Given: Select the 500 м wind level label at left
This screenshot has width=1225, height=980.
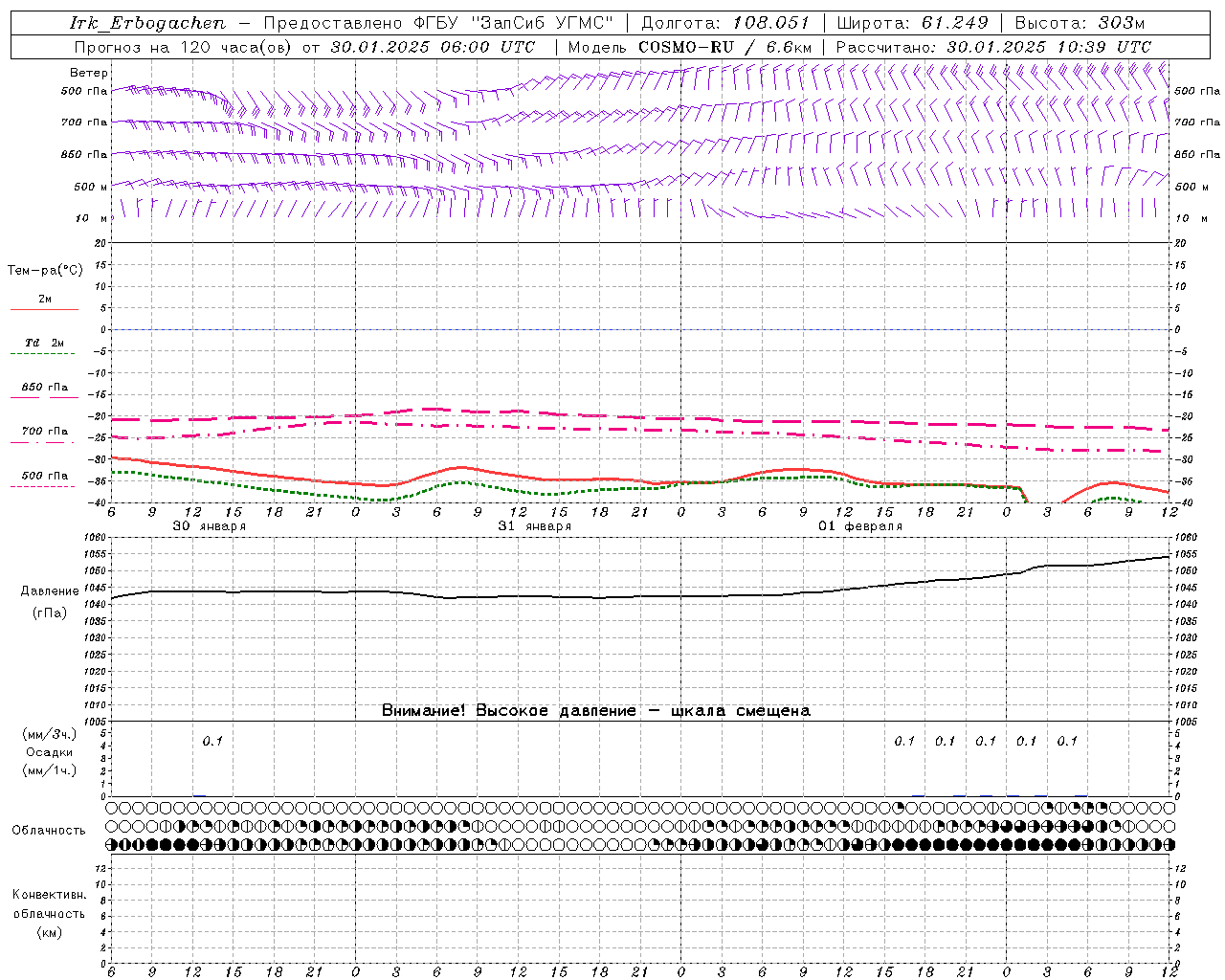Looking at the screenshot, I should 91,187.
